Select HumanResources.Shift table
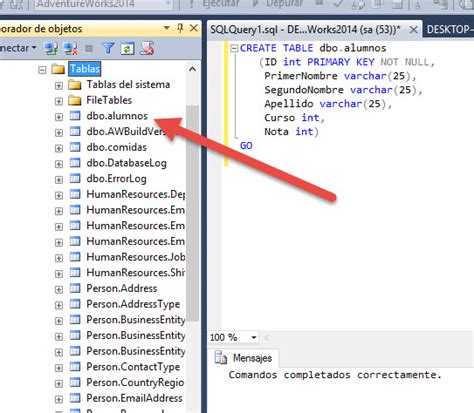This screenshot has height=413, width=474. tap(136, 273)
